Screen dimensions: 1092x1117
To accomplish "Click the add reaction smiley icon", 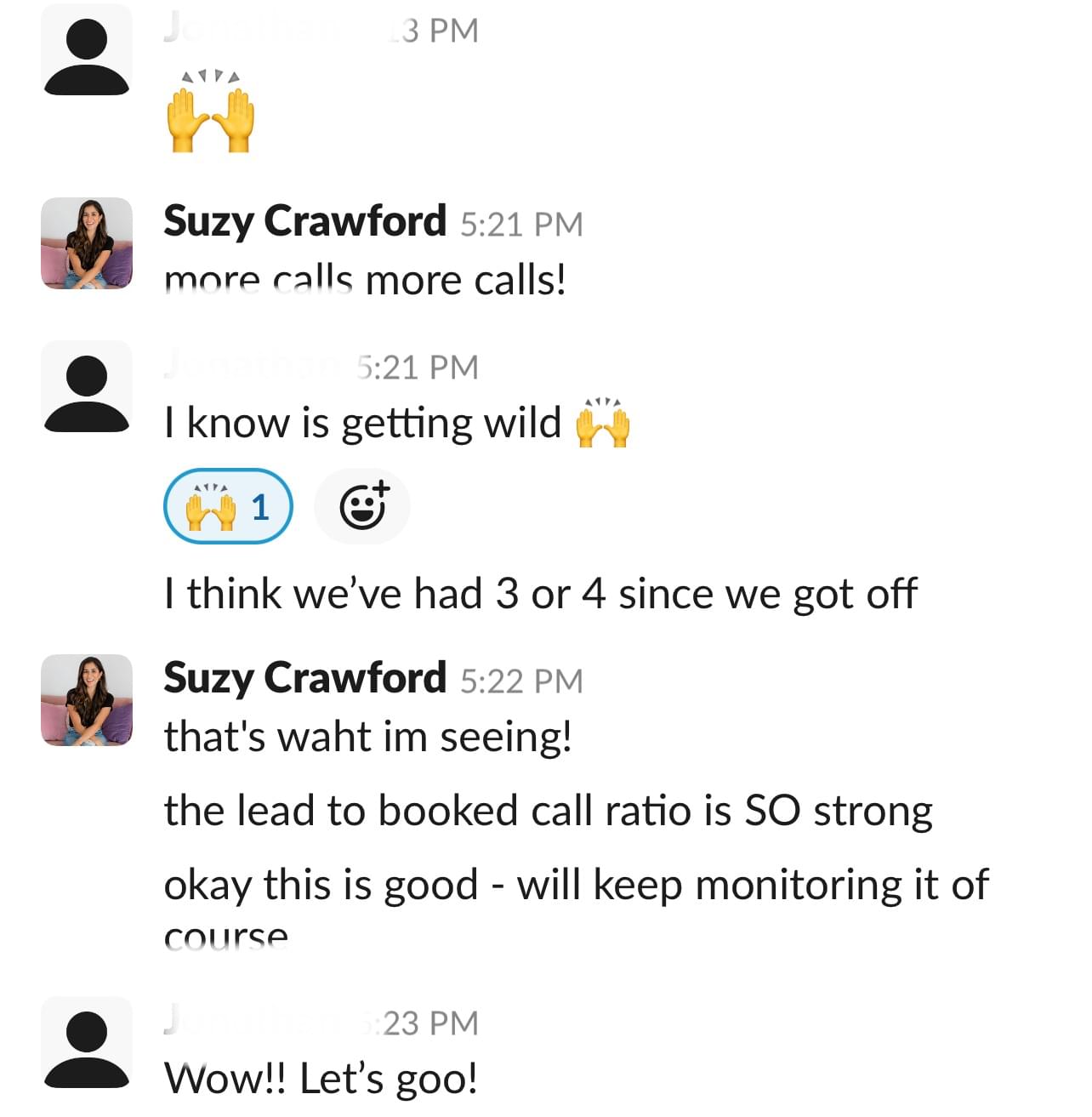I will coord(363,507).
